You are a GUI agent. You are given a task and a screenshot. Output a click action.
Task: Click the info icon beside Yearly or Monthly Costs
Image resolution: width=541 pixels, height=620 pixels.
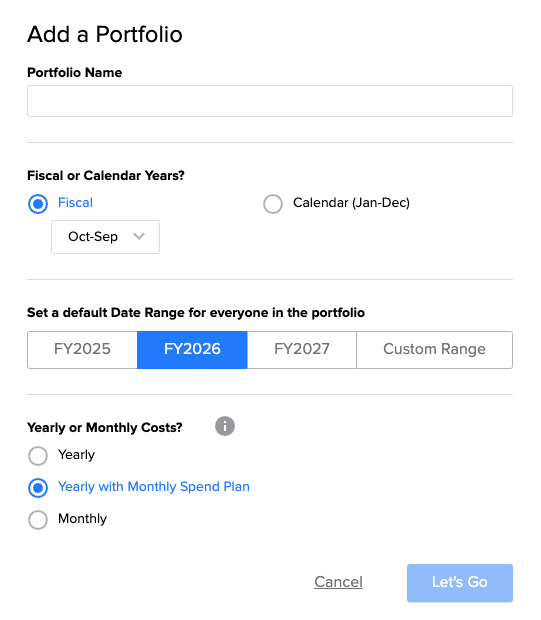pyautogui.click(x=225, y=426)
